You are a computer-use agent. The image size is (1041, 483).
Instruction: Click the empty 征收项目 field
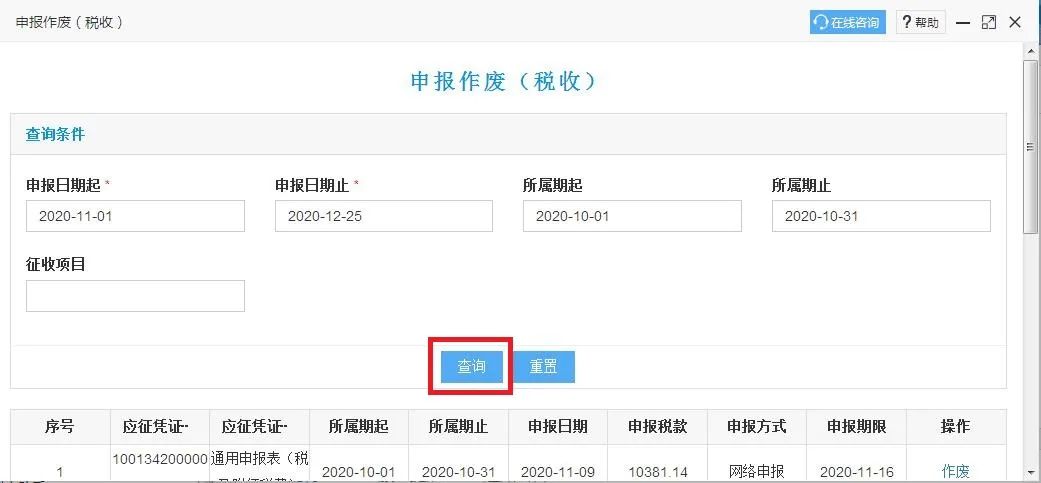(x=135, y=296)
